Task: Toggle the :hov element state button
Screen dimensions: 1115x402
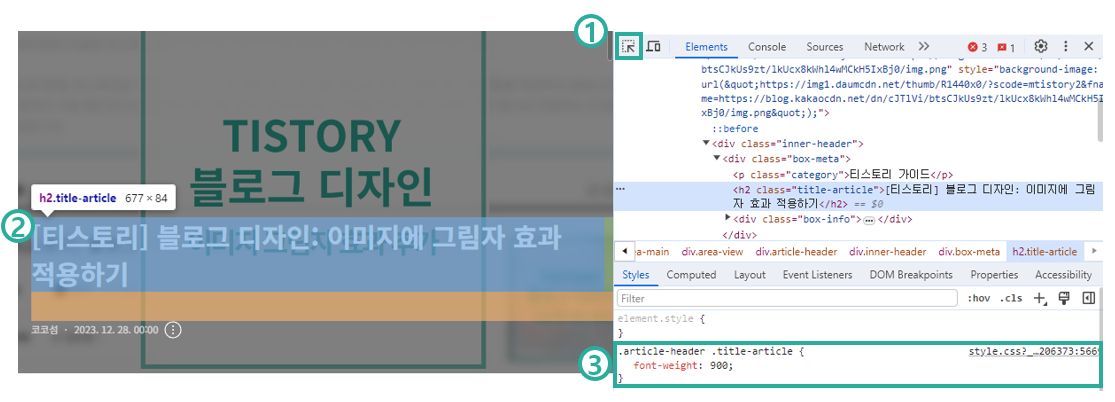Action: [978, 298]
